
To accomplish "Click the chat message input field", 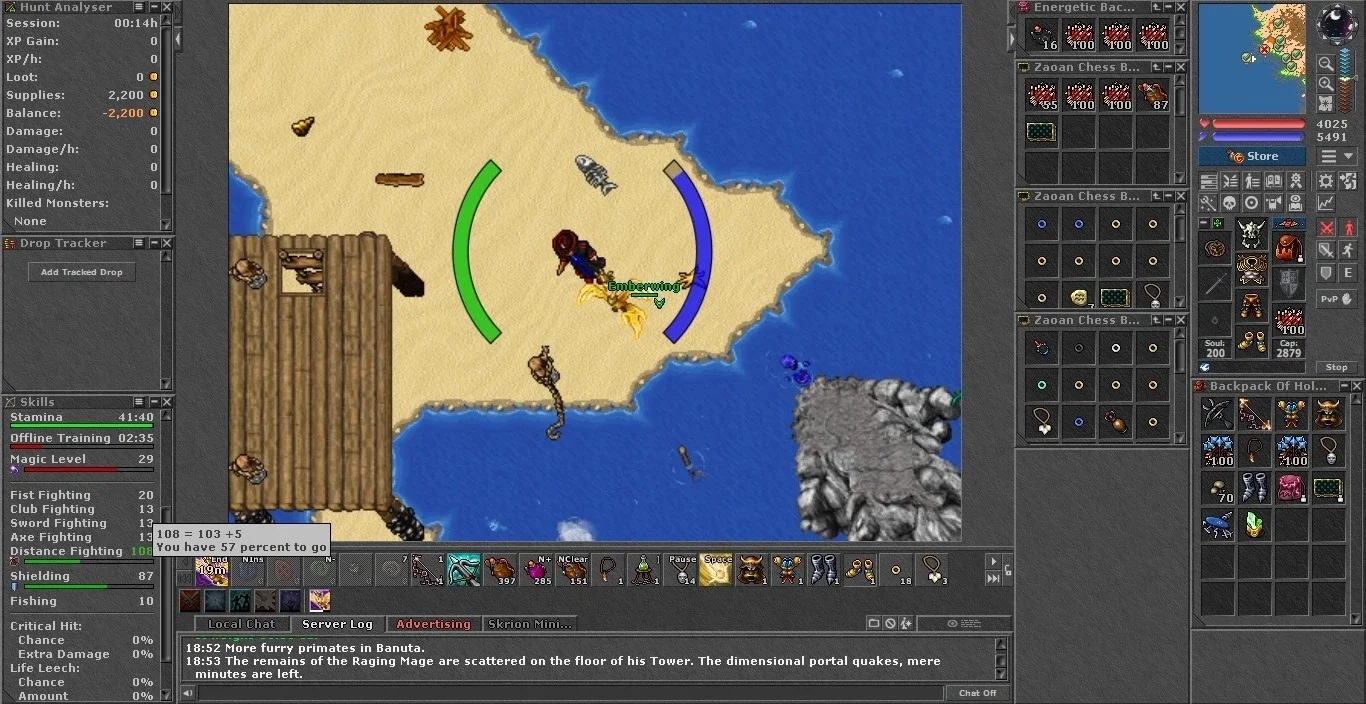I will pyautogui.click(x=570, y=693).
